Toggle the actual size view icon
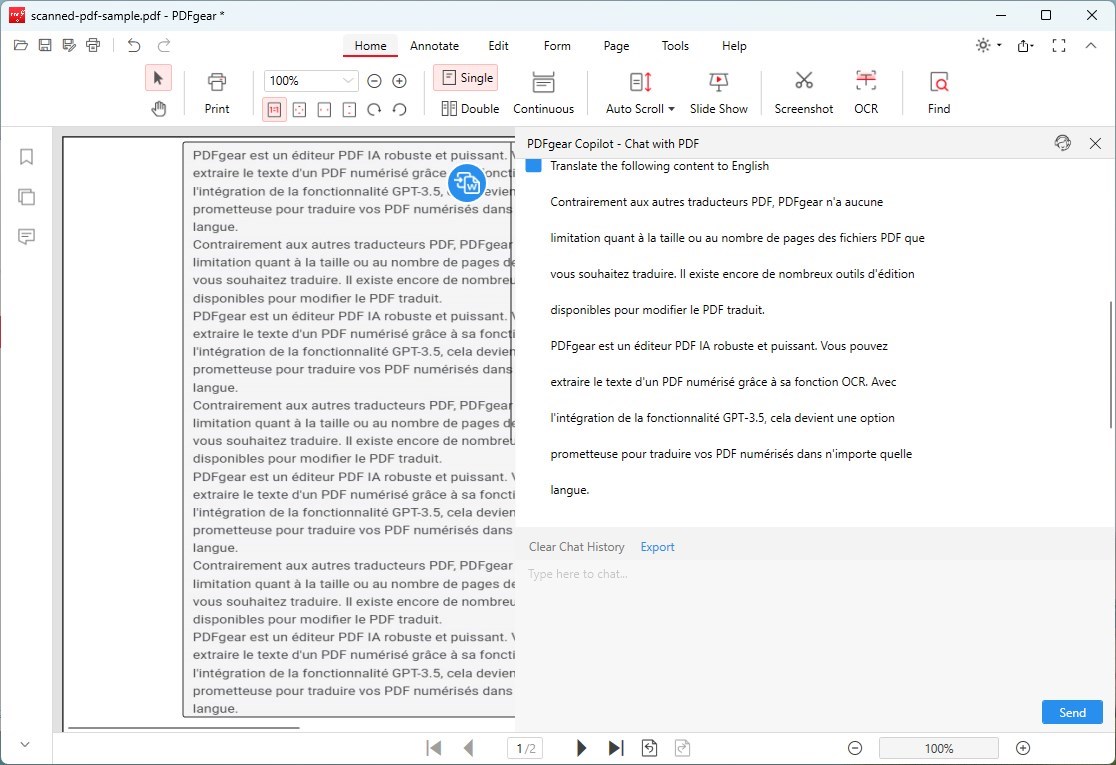The width and height of the screenshot is (1116, 765). [274, 110]
